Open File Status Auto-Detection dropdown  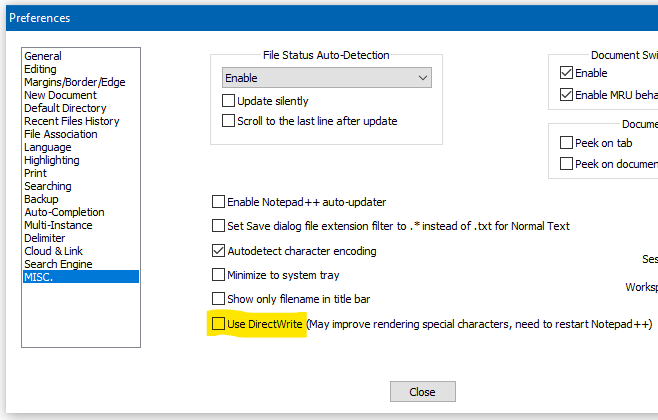[326, 78]
